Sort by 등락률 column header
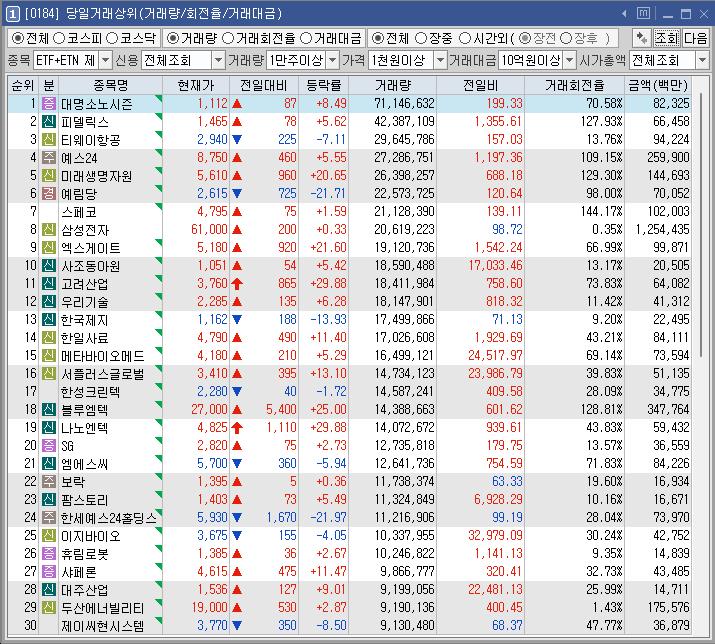 (323, 85)
